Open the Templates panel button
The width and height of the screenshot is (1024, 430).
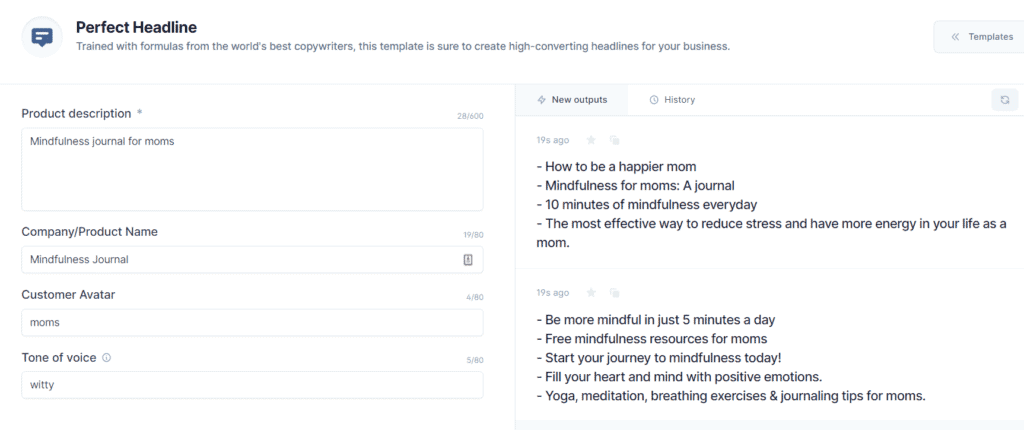click(x=980, y=37)
